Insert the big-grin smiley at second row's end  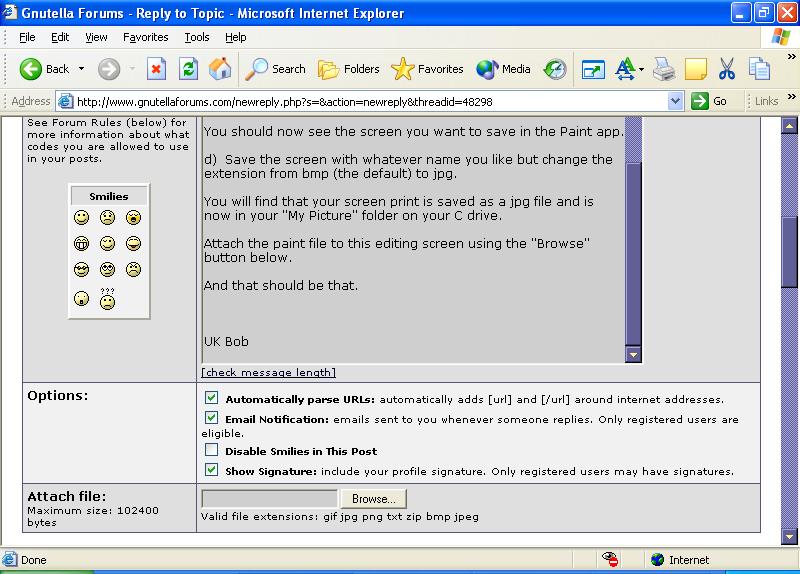(133, 243)
